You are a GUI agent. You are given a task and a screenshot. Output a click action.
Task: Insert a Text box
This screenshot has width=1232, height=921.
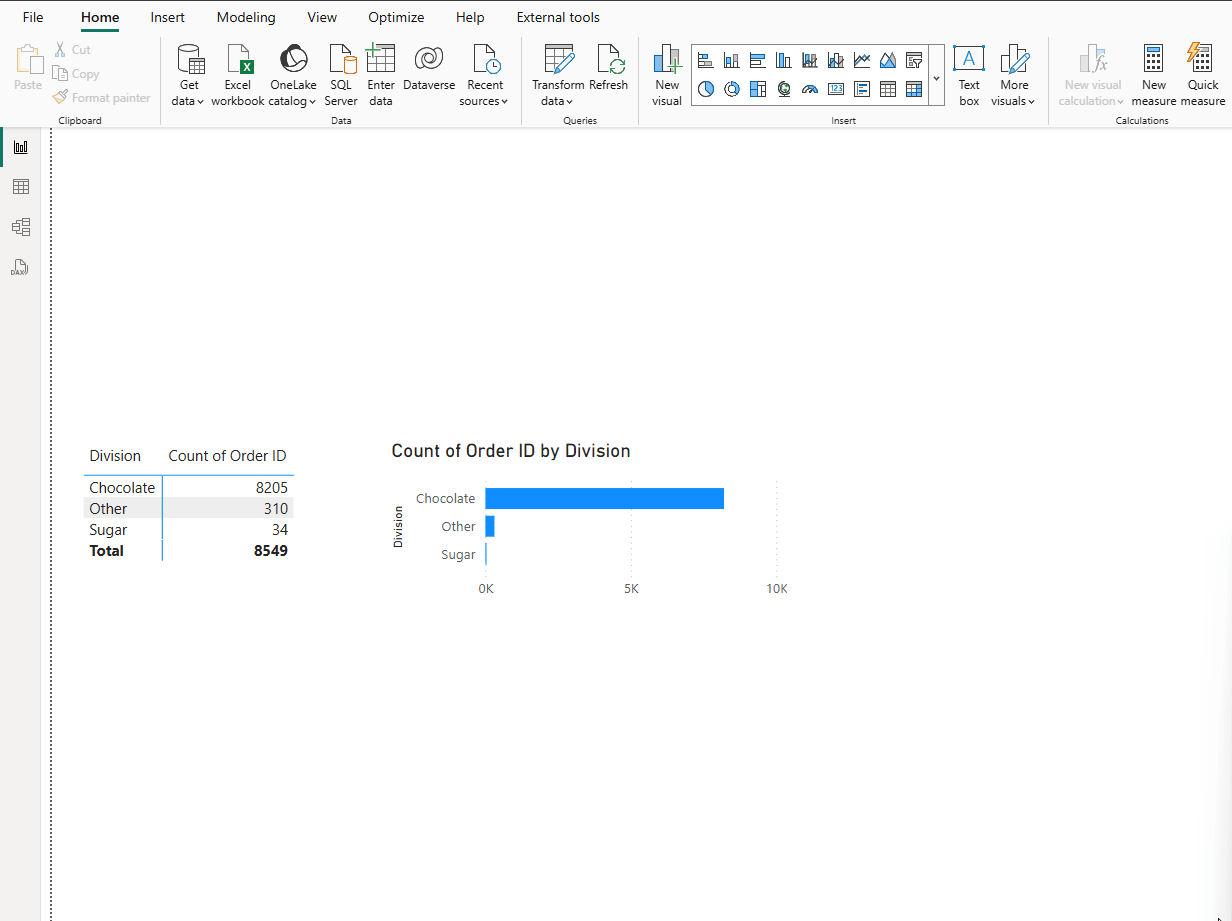tap(969, 76)
